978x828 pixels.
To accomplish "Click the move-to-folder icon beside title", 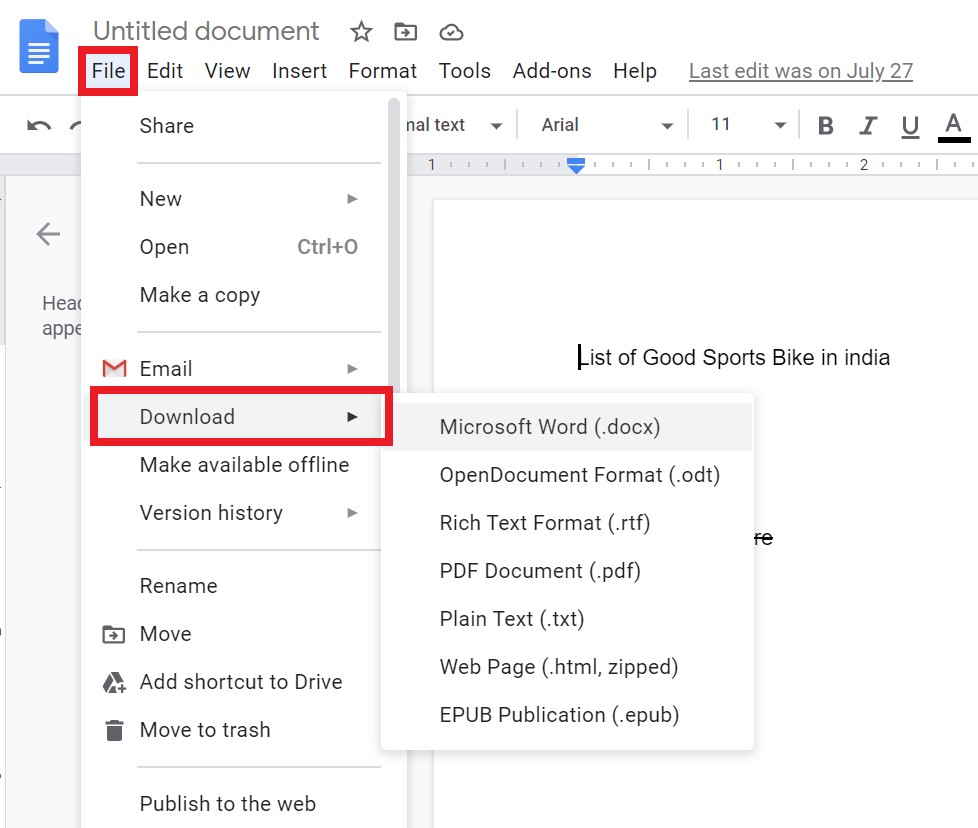I will pos(405,31).
